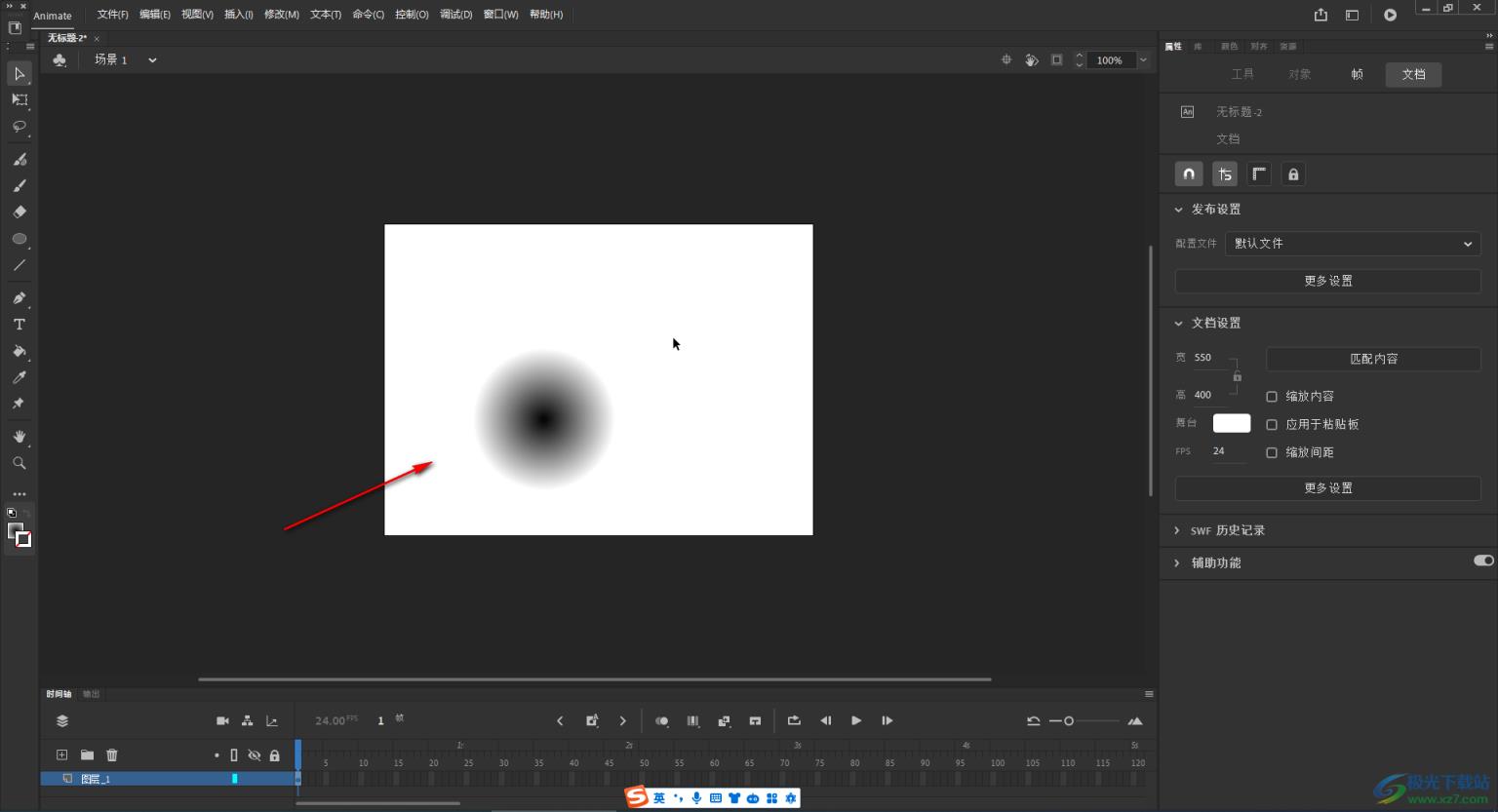
Task: Click 更多设置 under 发布设置
Action: click(x=1328, y=281)
